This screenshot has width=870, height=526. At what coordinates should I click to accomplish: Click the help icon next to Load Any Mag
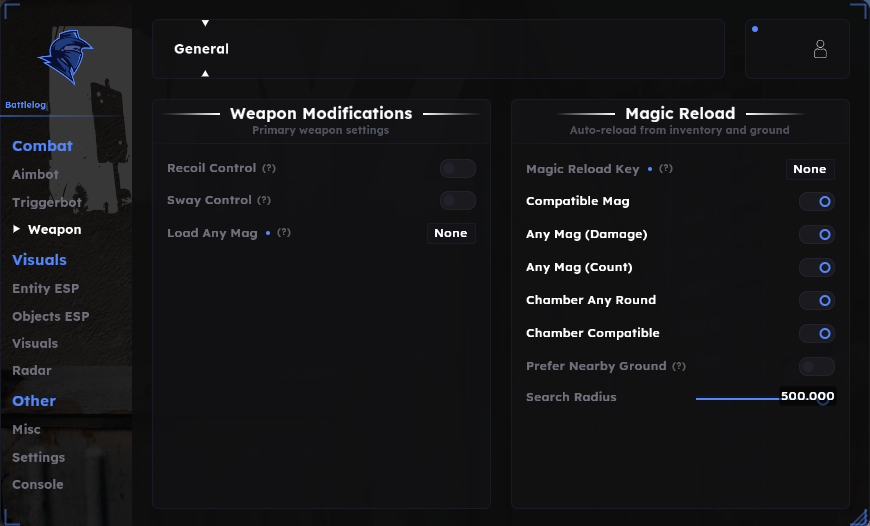click(x=284, y=232)
